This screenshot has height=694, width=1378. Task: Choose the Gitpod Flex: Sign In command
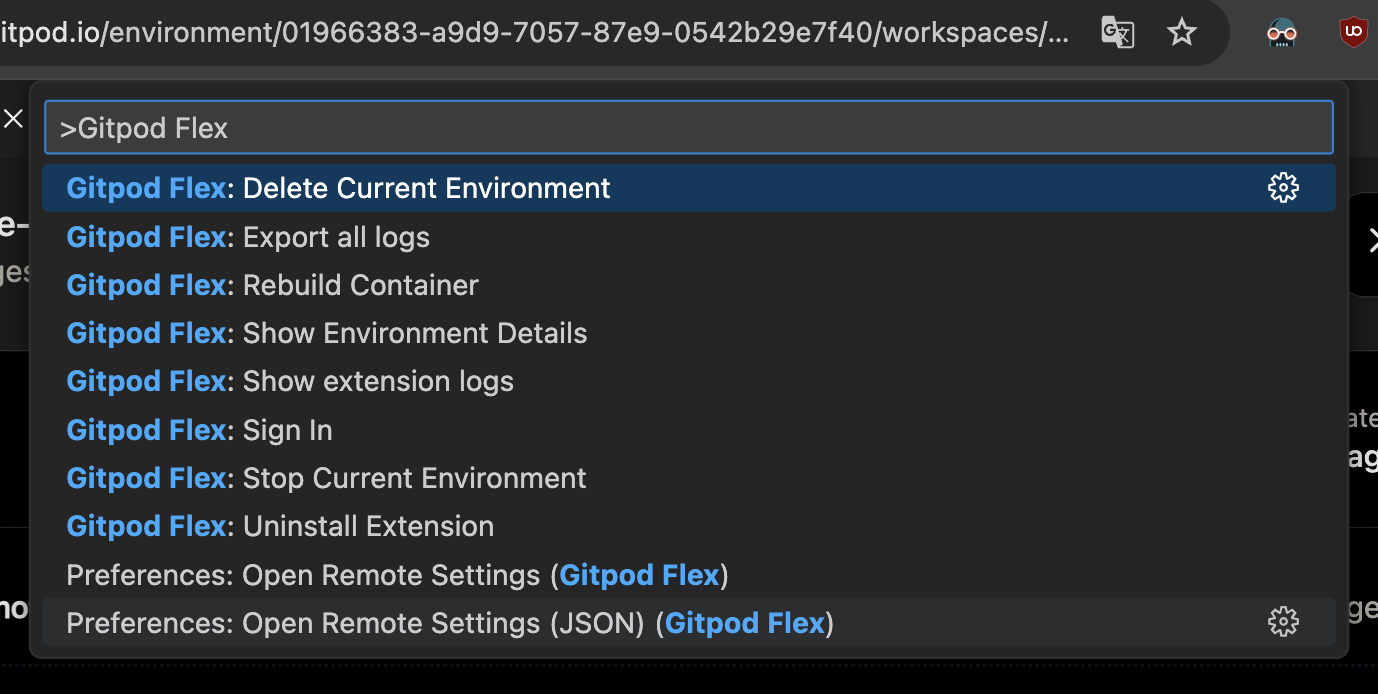point(689,430)
